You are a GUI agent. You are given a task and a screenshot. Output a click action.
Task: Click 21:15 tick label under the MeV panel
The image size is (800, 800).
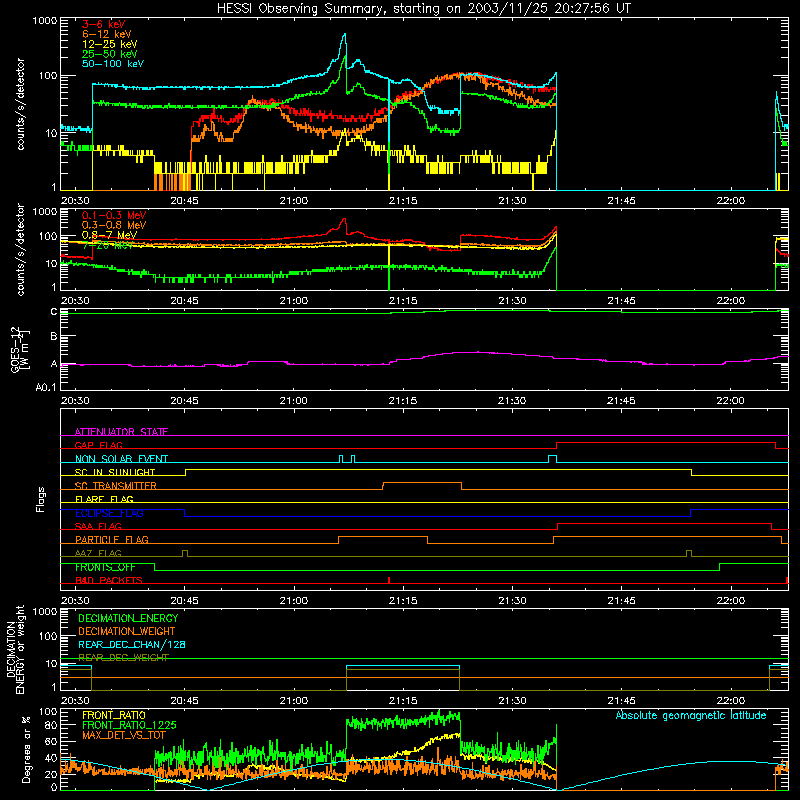click(x=403, y=301)
